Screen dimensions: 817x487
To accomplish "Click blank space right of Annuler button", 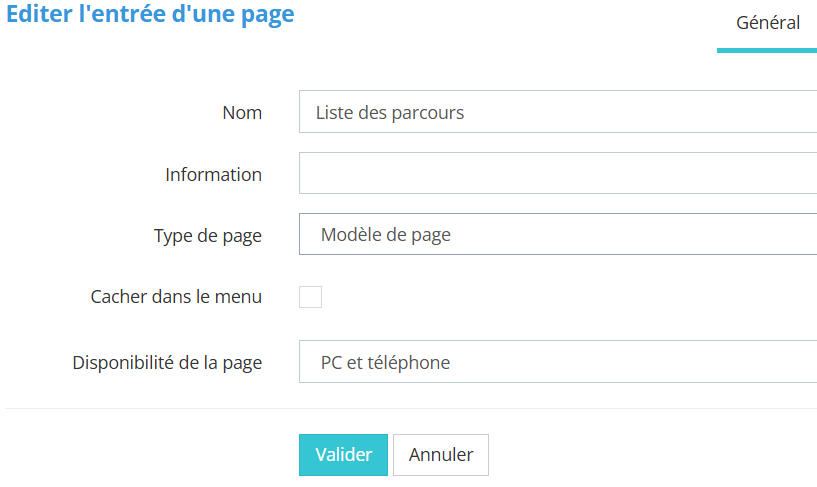I will coord(650,455).
